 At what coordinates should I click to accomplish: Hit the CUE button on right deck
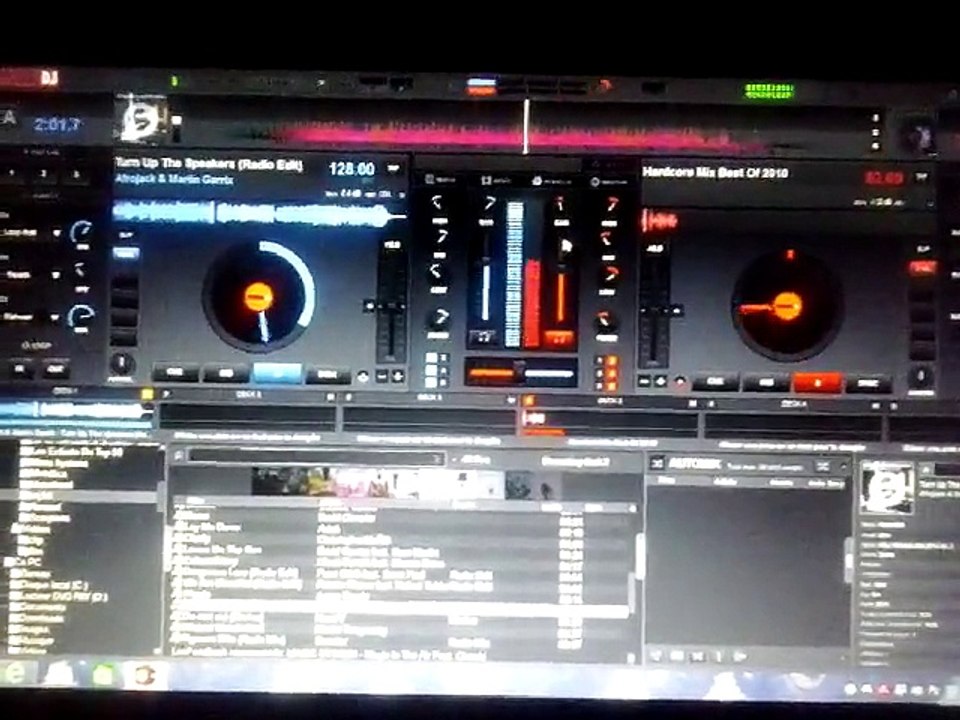(715, 382)
